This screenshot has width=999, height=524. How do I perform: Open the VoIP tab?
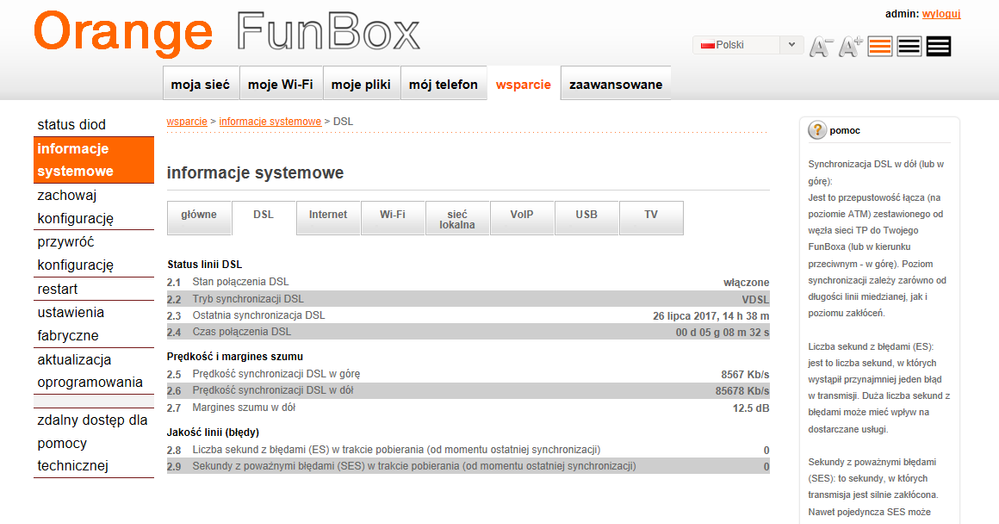pyautogui.click(x=522, y=215)
